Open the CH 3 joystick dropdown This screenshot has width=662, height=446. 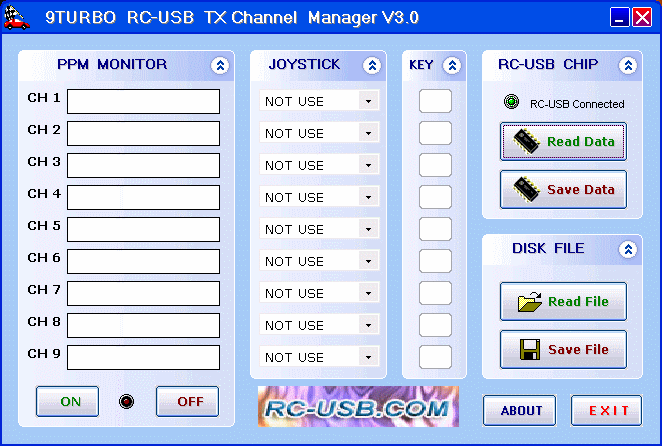pos(369,165)
